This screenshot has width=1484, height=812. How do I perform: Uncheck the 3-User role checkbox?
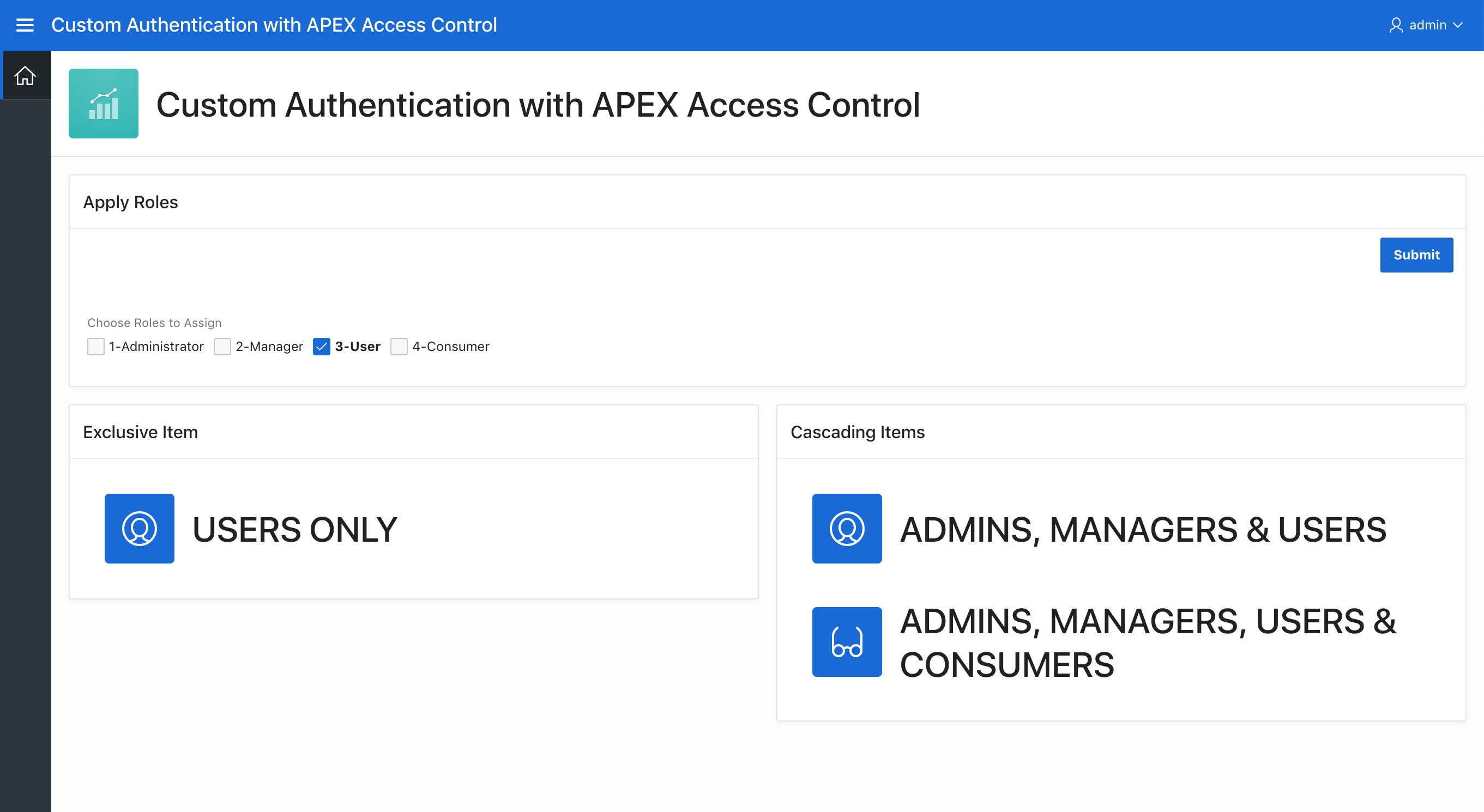pos(322,347)
